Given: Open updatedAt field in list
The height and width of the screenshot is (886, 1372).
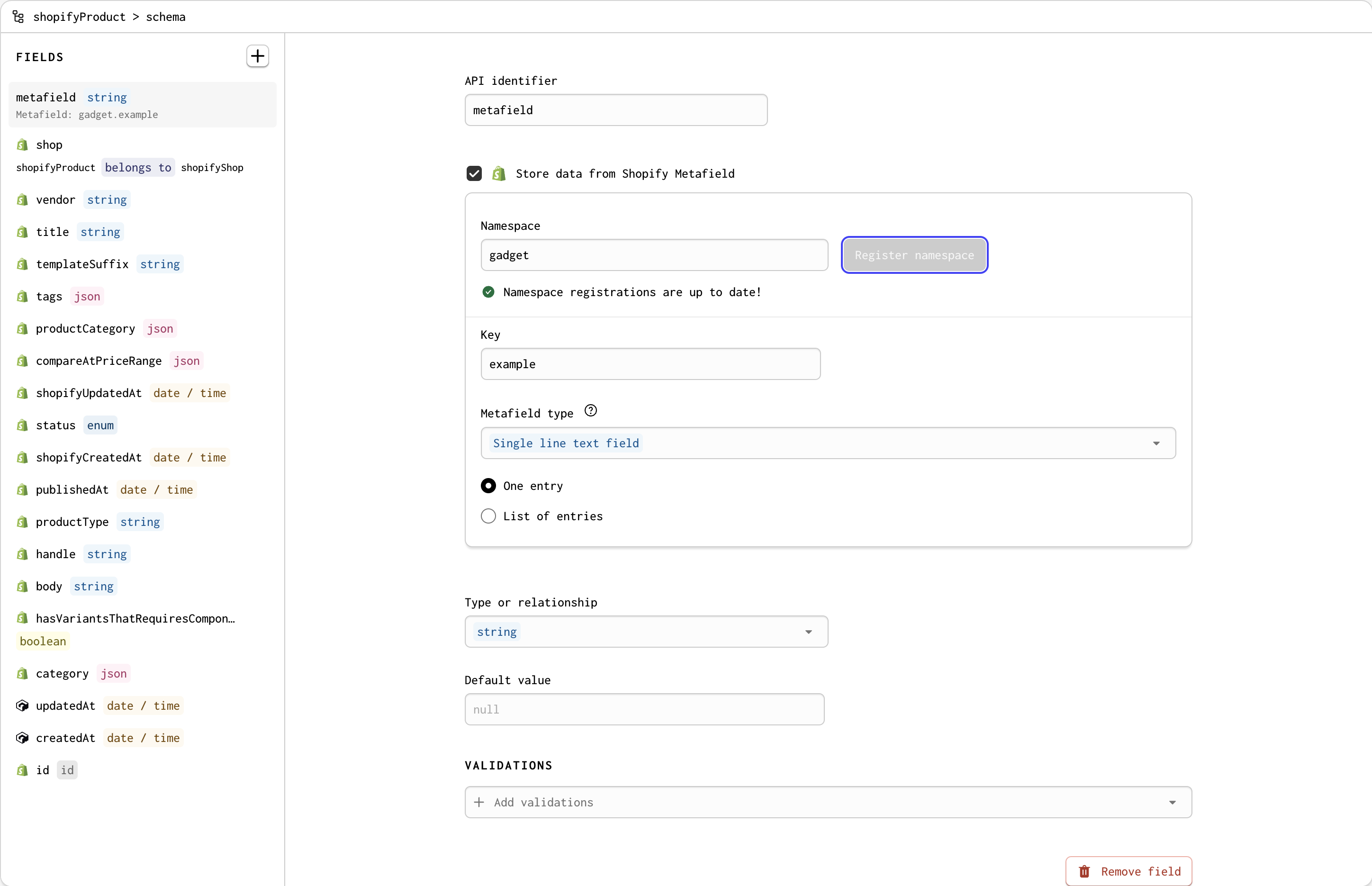Looking at the screenshot, I should (x=142, y=706).
